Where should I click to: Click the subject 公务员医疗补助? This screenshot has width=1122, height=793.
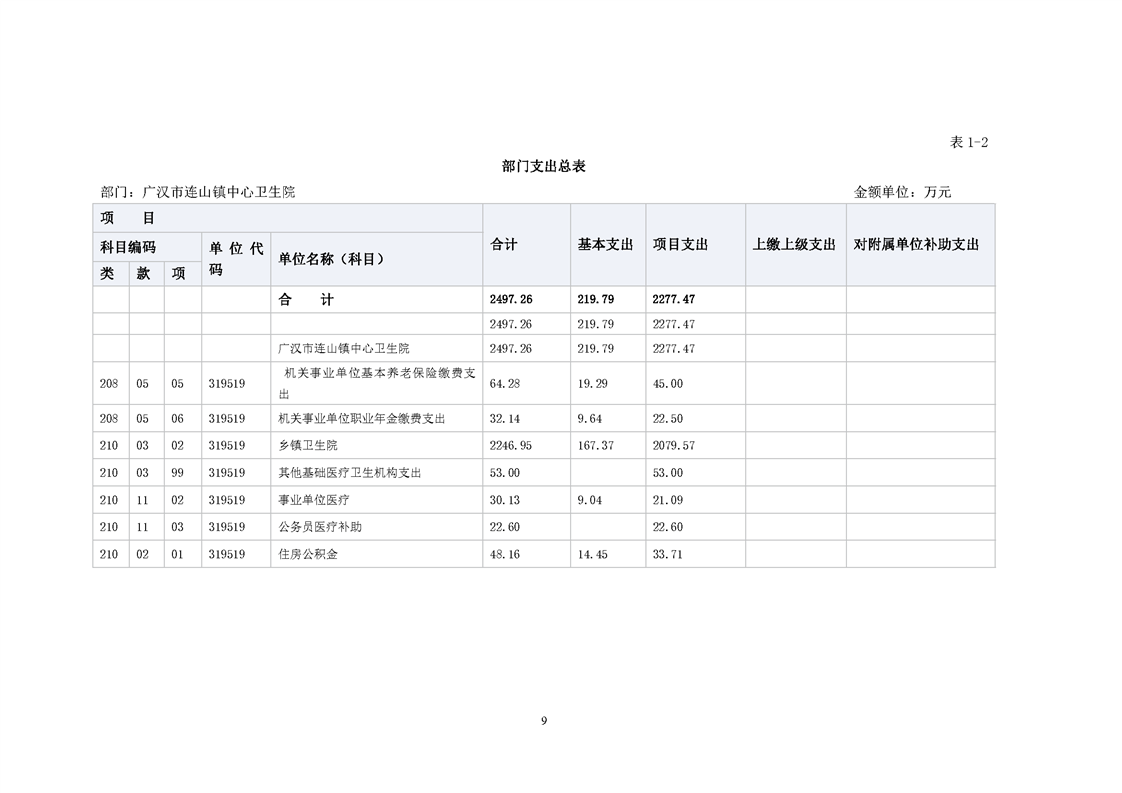[320, 527]
